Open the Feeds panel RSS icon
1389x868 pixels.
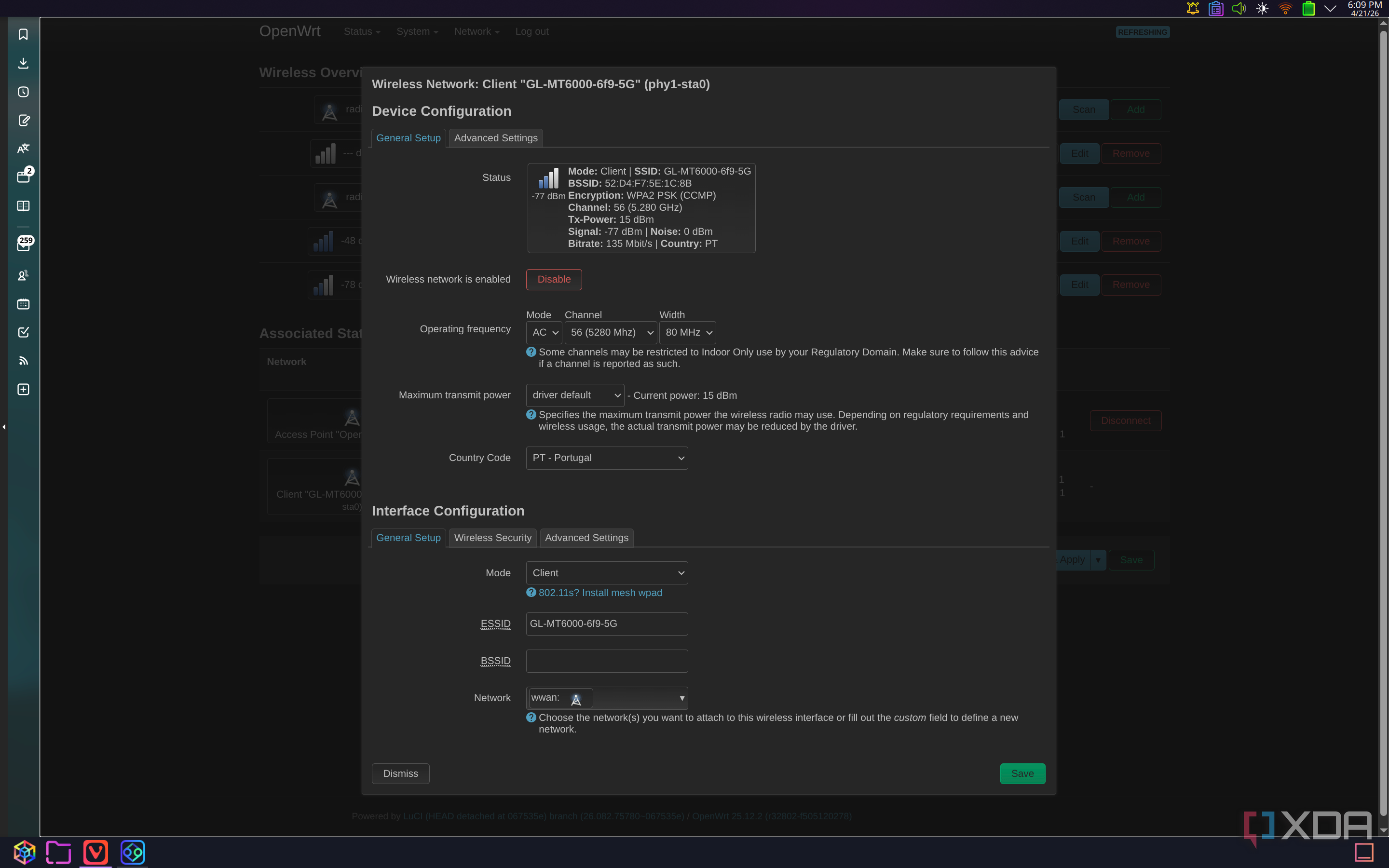pos(24,361)
